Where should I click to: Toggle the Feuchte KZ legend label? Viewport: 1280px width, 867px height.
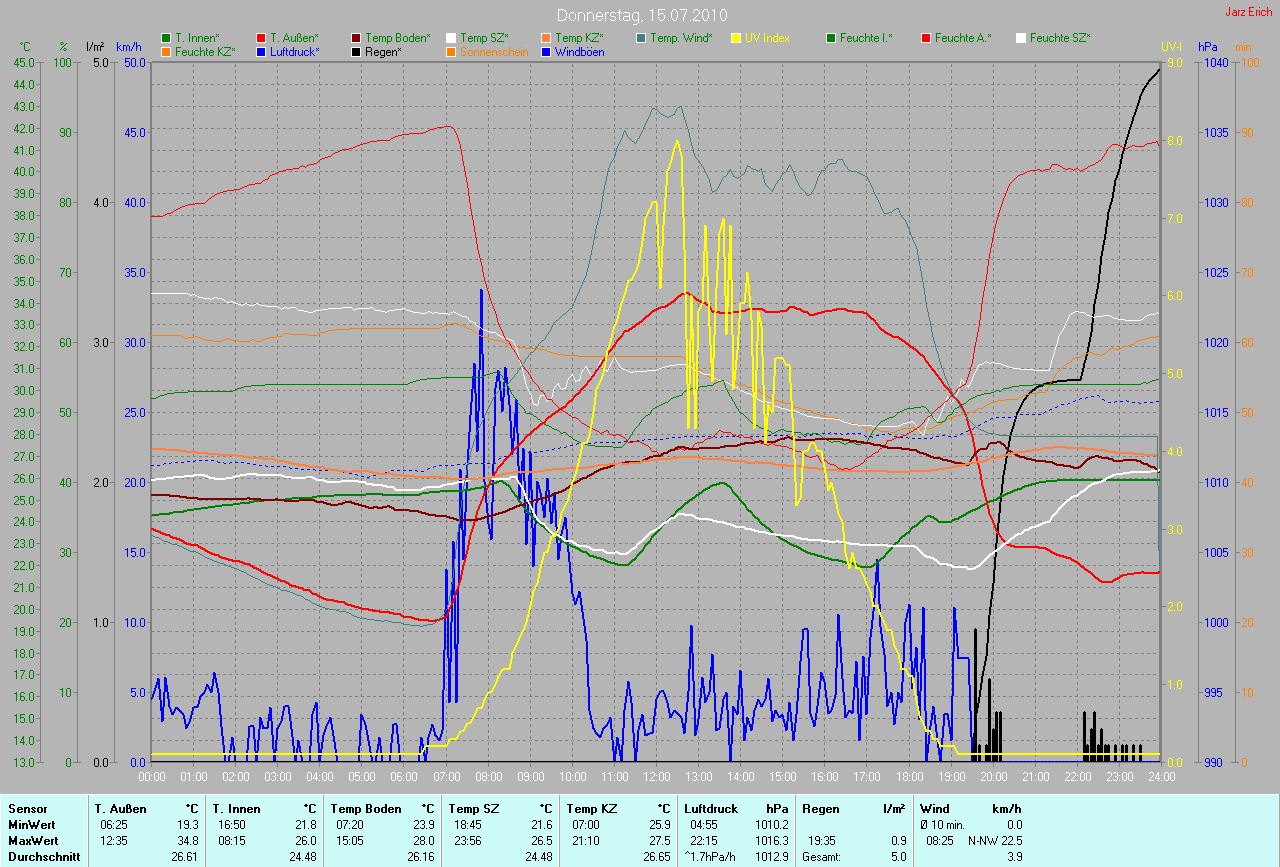(x=204, y=52)
